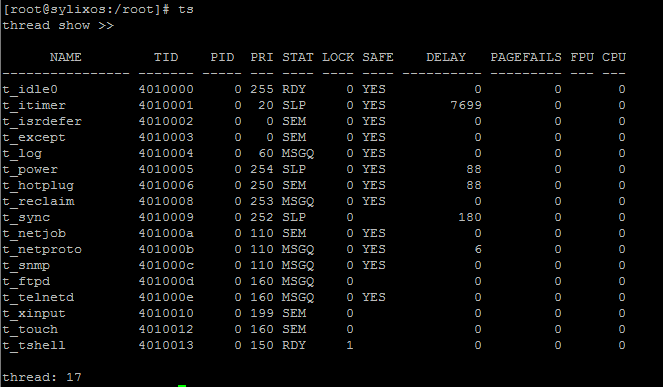
Task: Select the t_power thread name
Action: [x=30, y=170]
